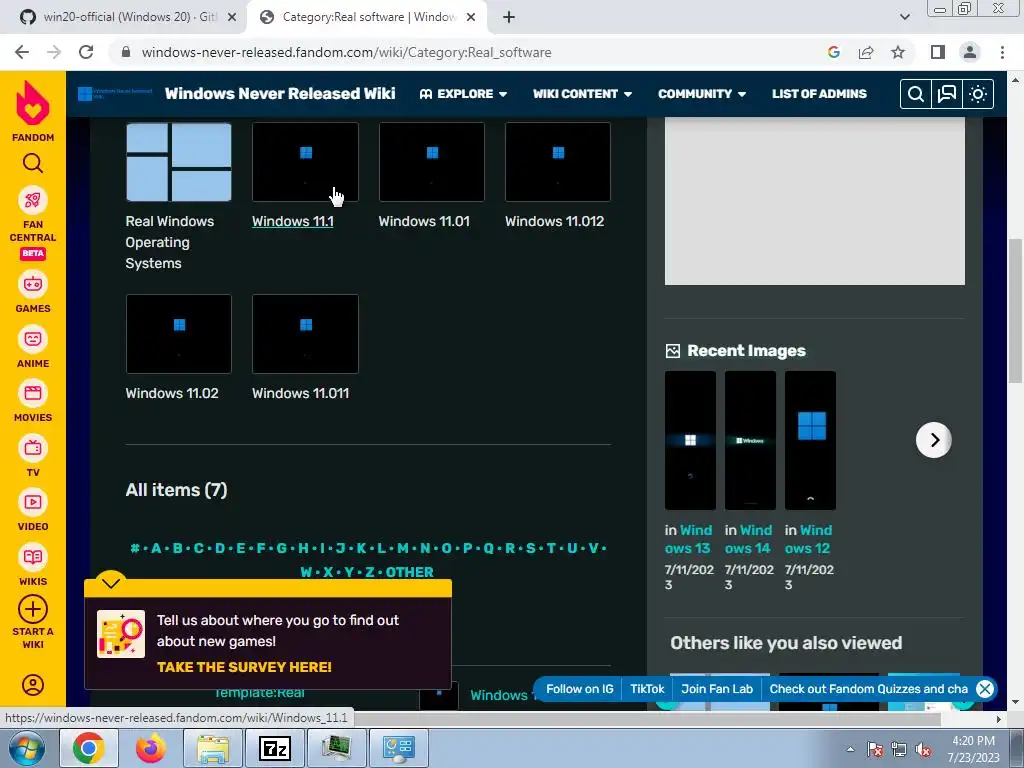Image resolution: width=1024 pixels, height=768 pixels.
Task: Open the wiki discussions icon
Action: click(946, 94)
